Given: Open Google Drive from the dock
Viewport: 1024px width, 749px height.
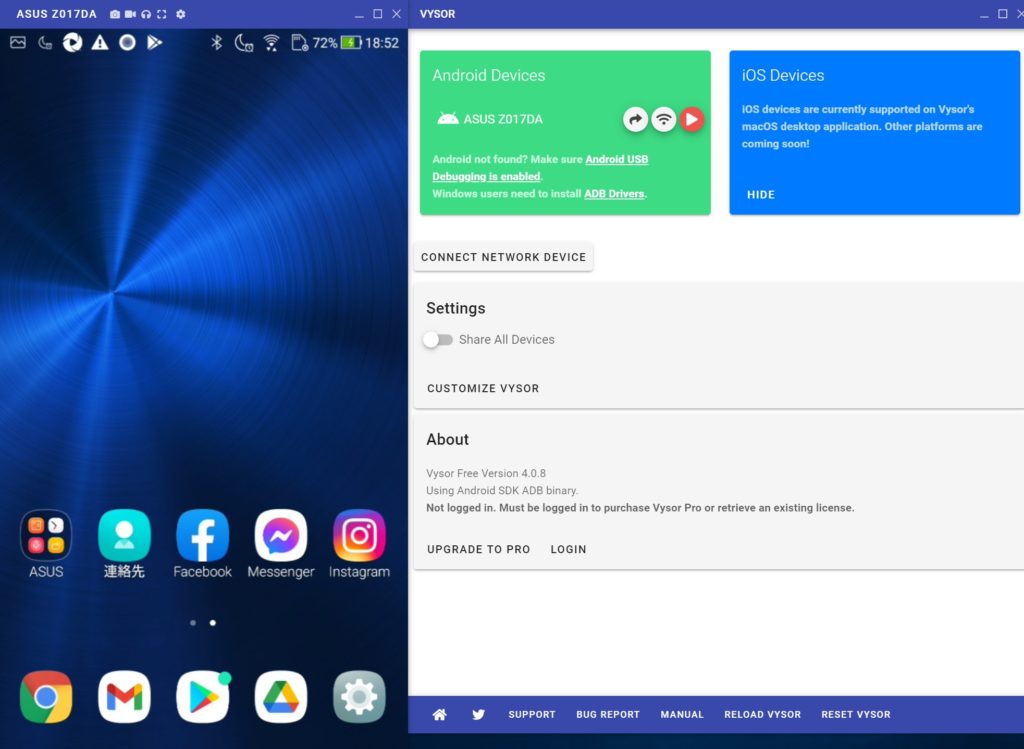Looking at the screenshot, I should [x=281, y=697].
